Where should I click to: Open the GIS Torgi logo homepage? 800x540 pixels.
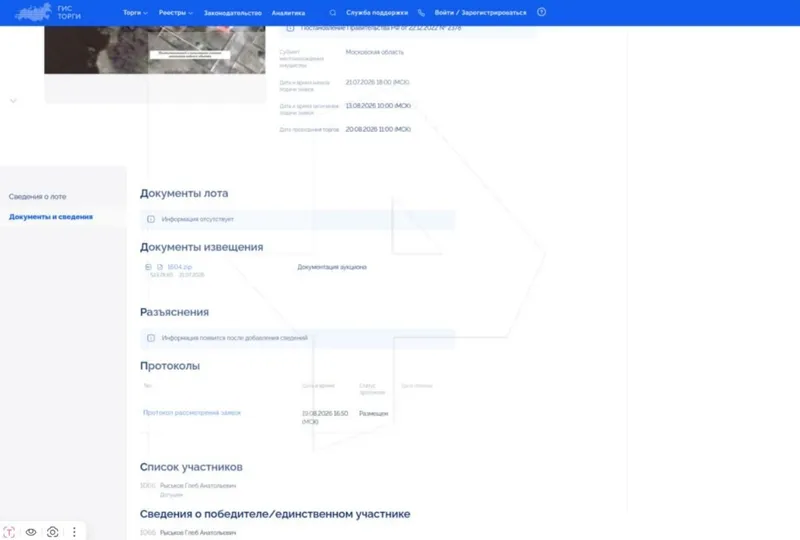pyautogui.click(x=48, y=12)
